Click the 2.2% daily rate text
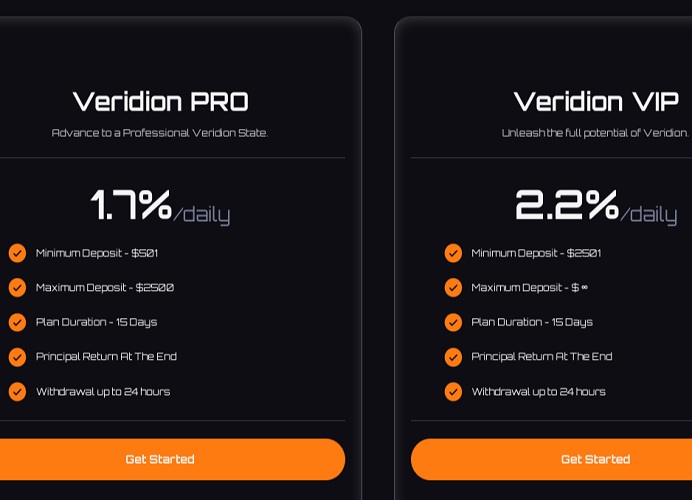 (596, 206)
